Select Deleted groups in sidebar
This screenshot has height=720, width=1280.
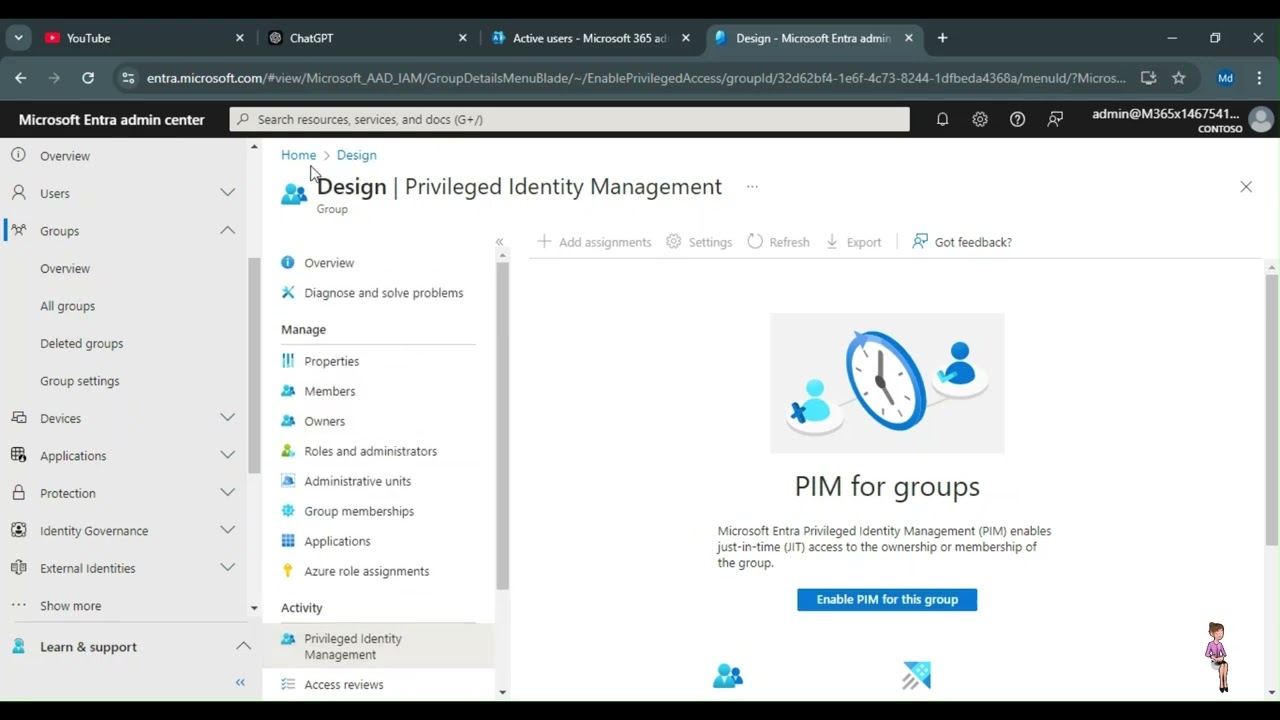click(x=82, y=343)
